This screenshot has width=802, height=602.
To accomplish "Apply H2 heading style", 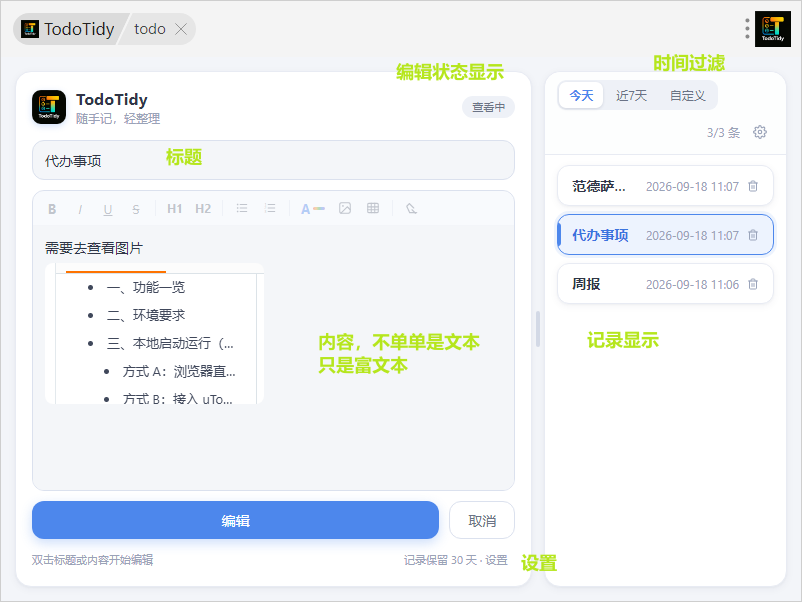I will 203,209.
